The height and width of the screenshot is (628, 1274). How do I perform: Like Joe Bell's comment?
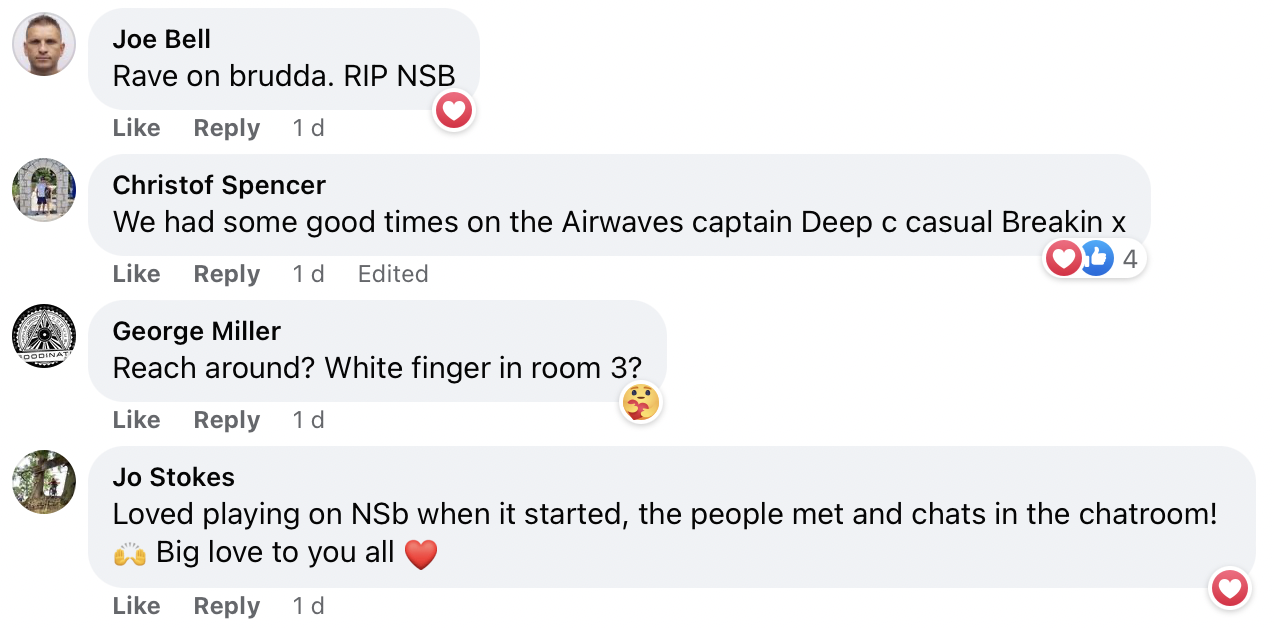pos(136,128)
